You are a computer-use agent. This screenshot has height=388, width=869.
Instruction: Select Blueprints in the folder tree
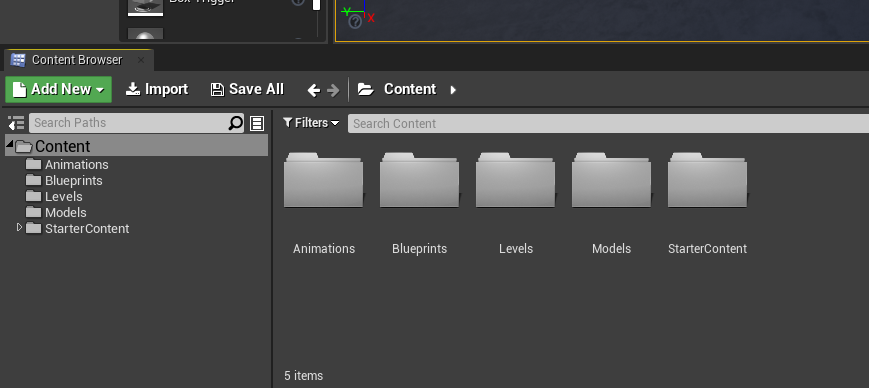74,181
